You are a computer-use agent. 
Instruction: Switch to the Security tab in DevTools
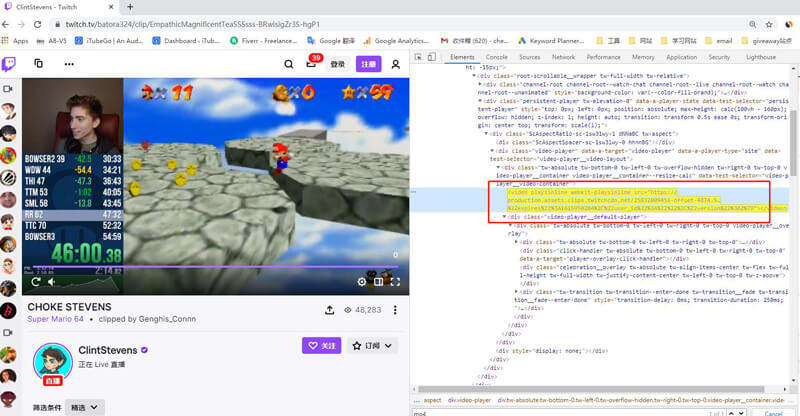(719, 57)
